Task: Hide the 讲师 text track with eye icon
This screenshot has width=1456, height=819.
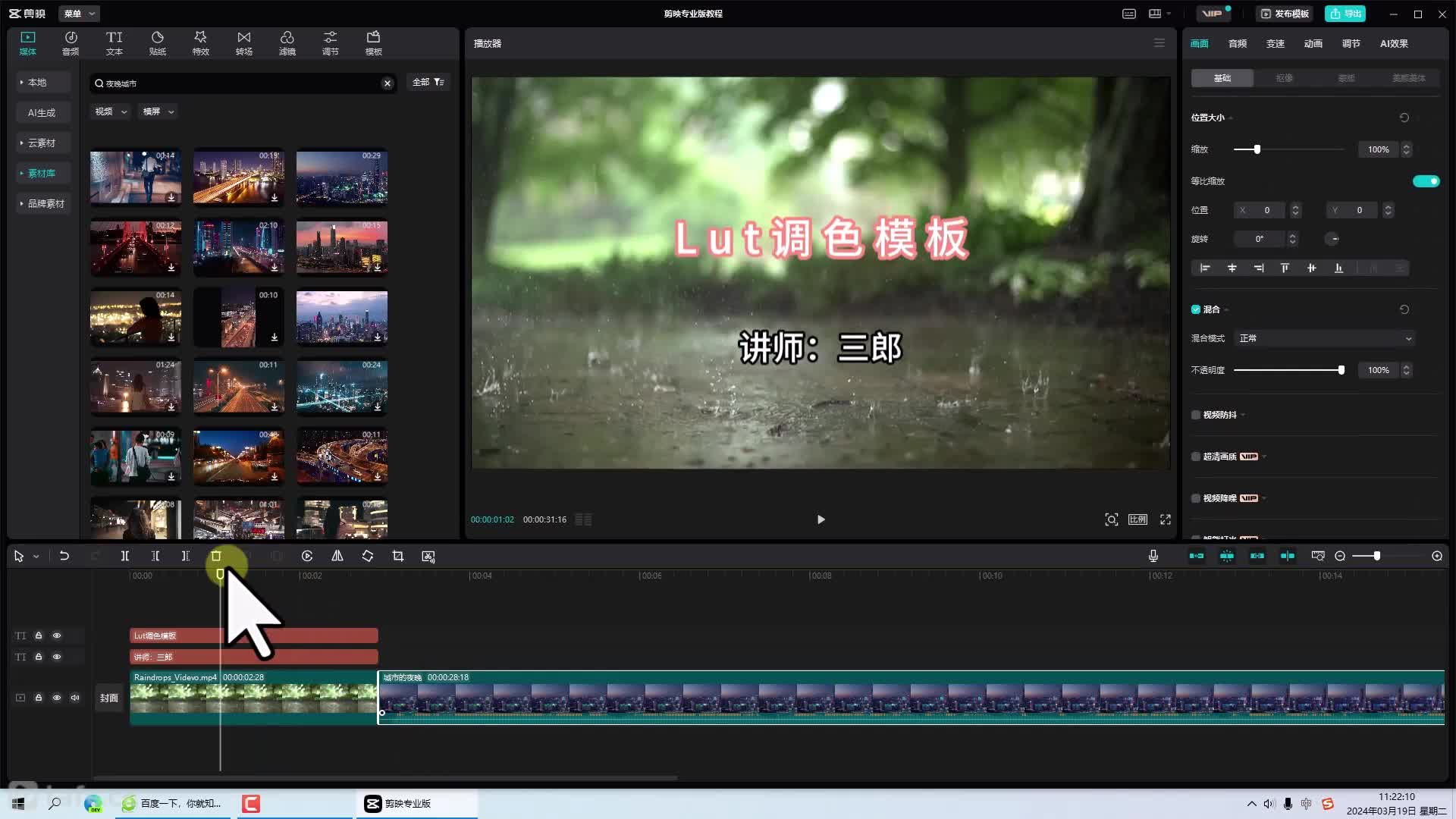Action: click(x=57, y=657)
